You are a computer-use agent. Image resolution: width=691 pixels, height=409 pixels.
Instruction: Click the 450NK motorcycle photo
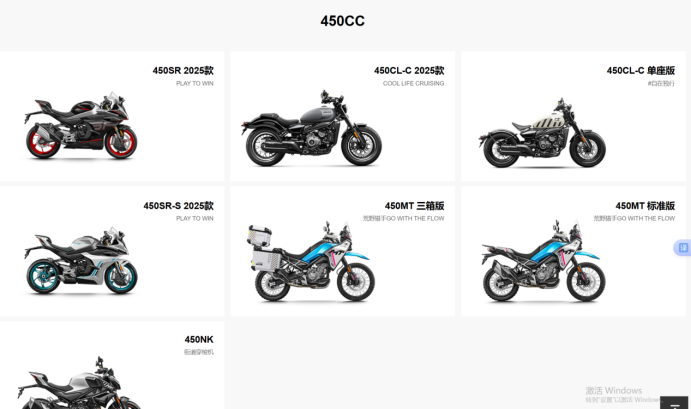[x=79, y=383]
